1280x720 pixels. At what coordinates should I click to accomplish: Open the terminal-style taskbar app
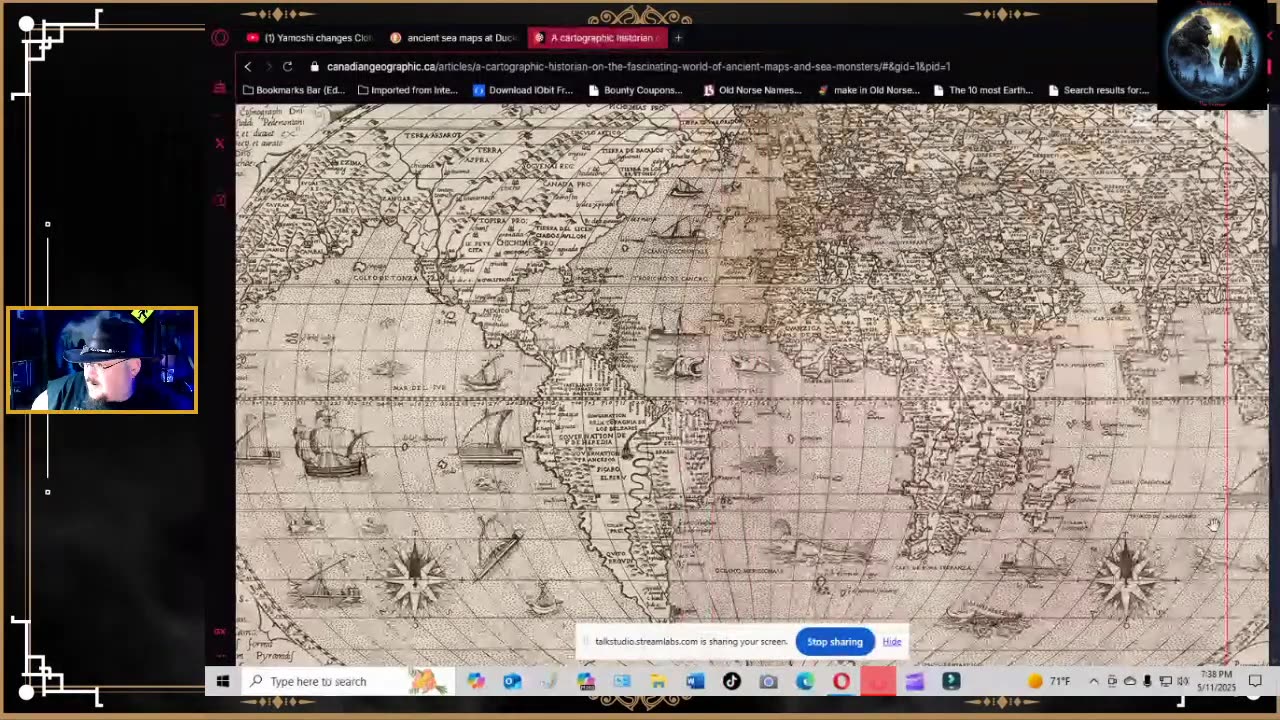(951, 682)
